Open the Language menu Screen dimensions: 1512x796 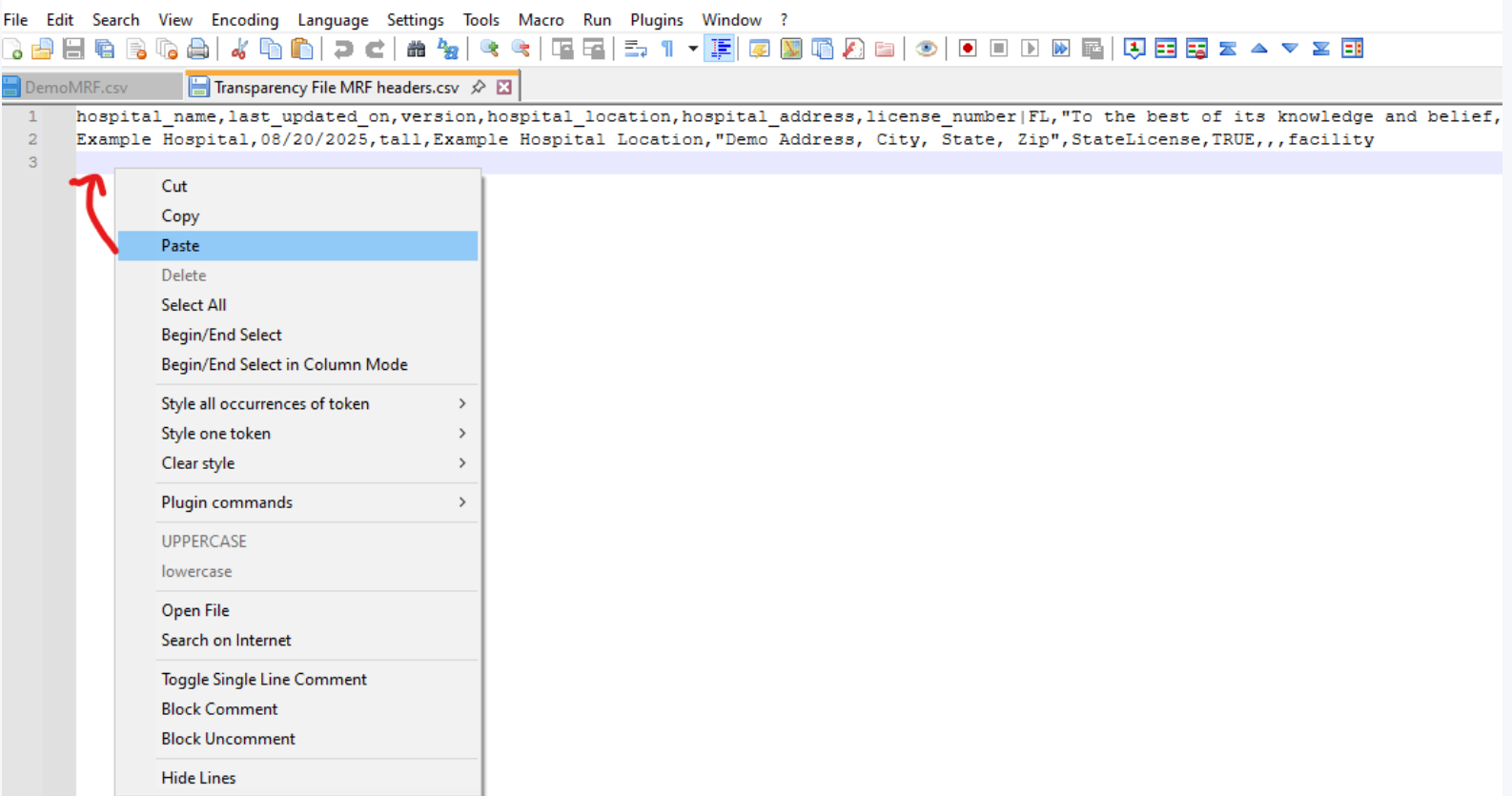click(x=333, y=19)
